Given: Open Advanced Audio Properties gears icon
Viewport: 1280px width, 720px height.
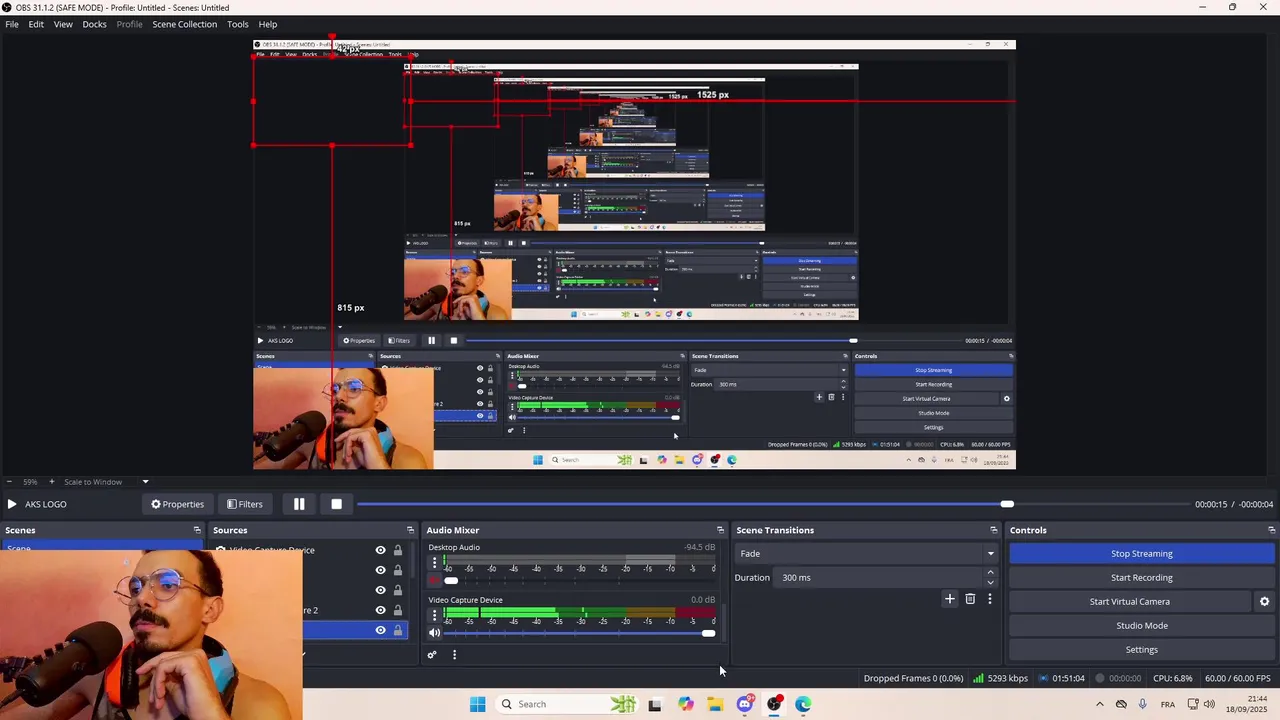Looking at the screenshot, I should 432,655.
